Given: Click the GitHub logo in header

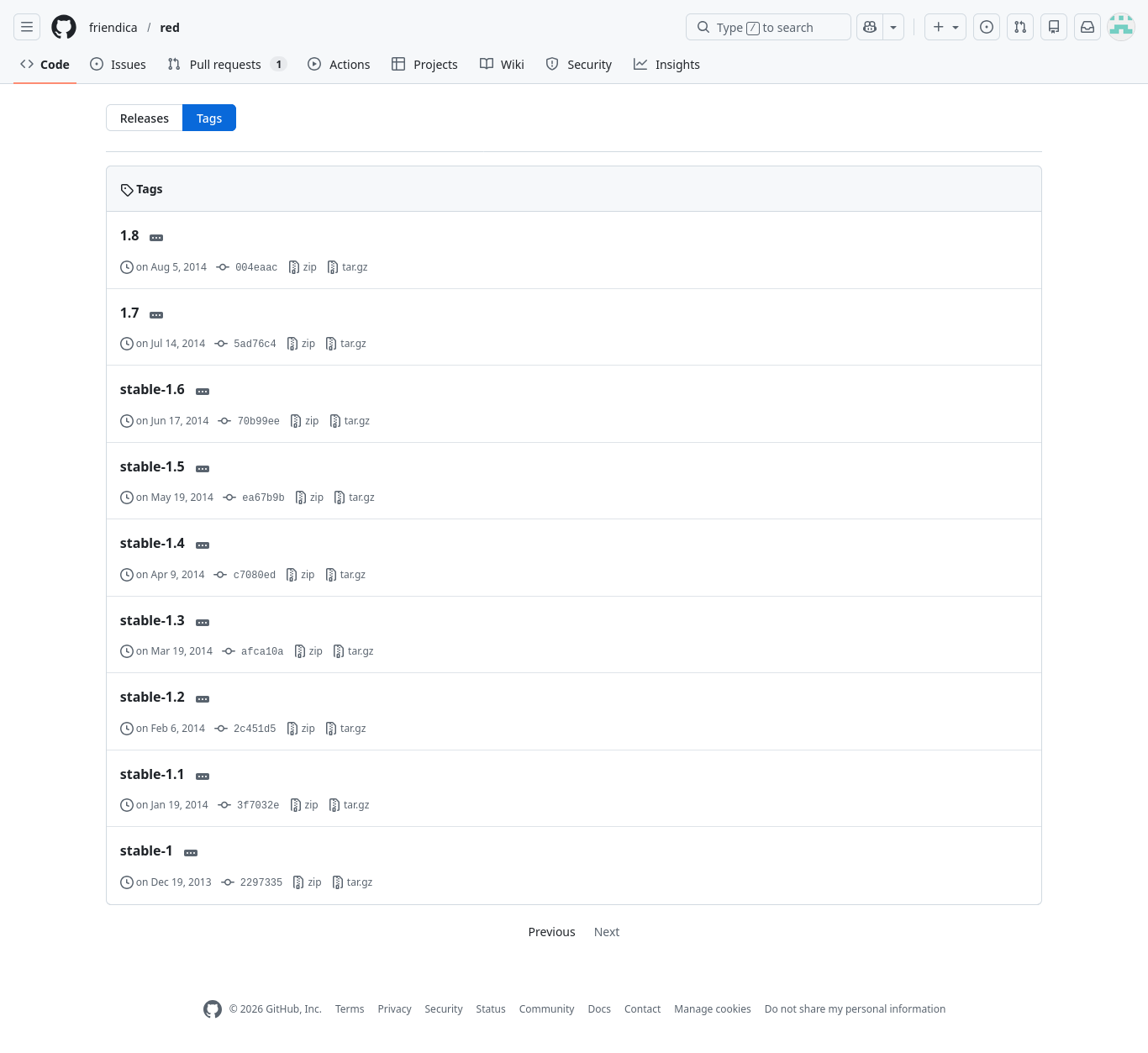Looking at the screenshot, I should [x=64, y=27].
